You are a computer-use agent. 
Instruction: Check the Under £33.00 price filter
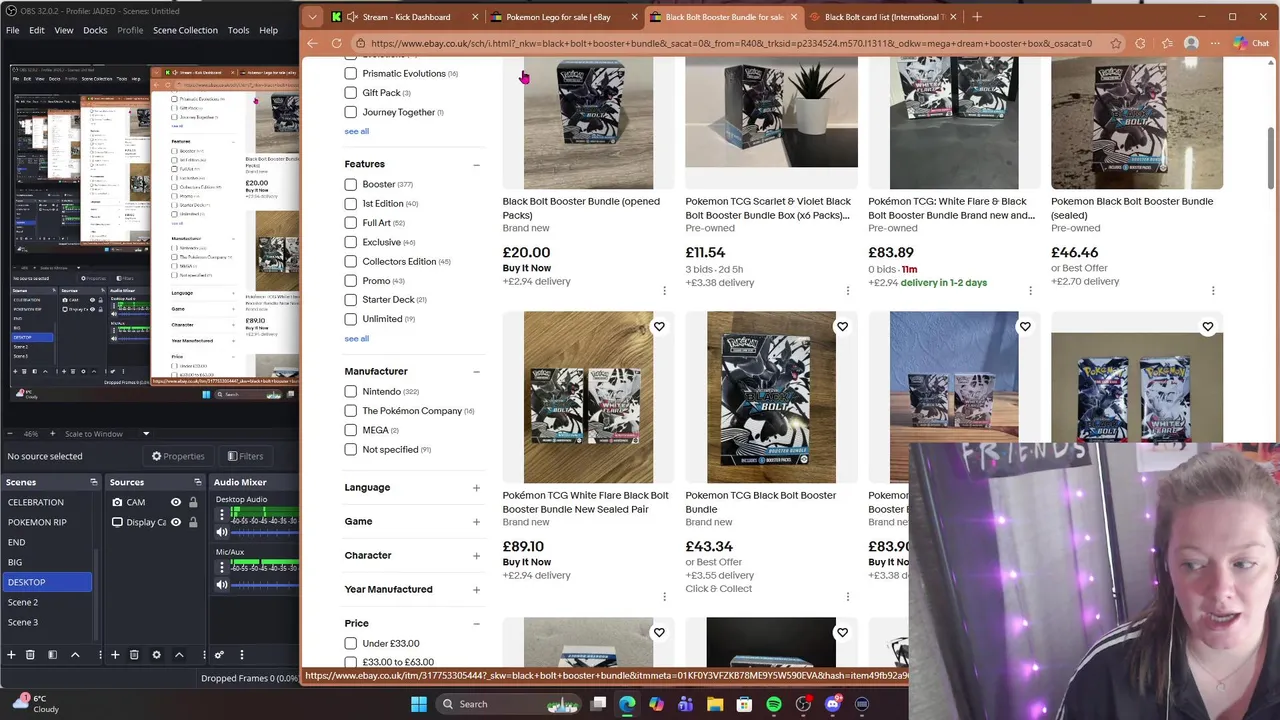pos(350,643)
